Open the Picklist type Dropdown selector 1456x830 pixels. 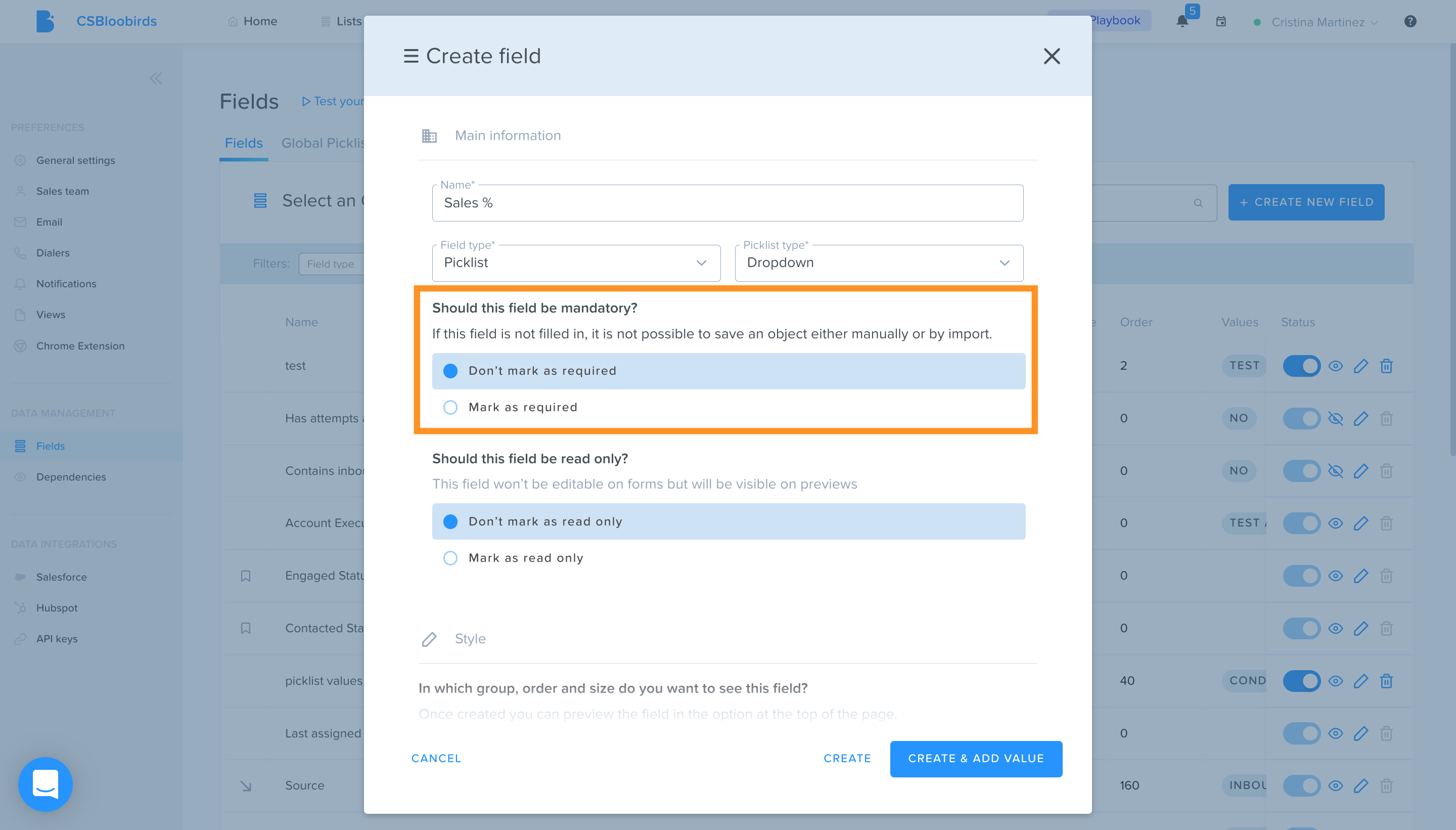click(879, 263)
